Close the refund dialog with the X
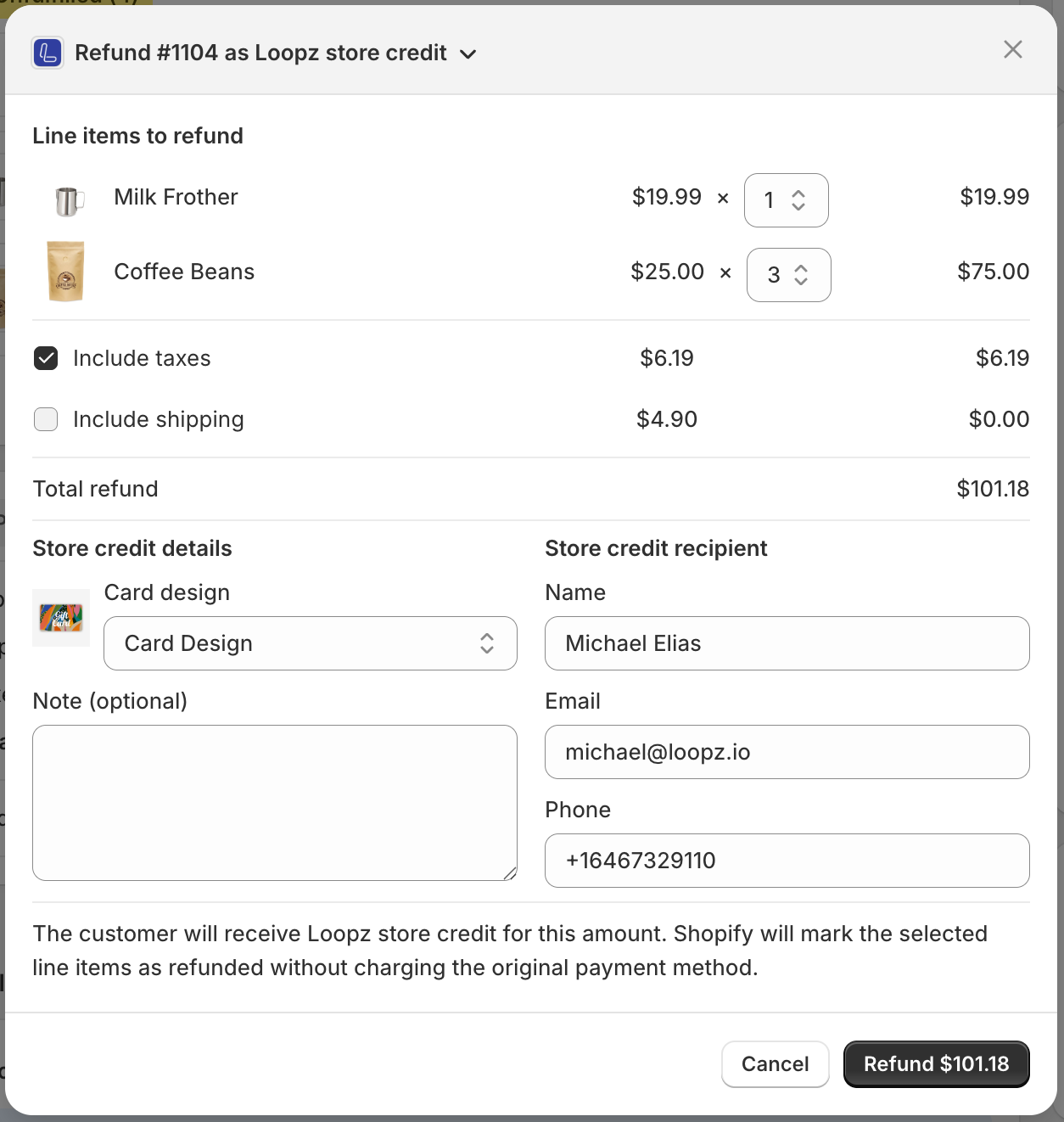This screenshot has width=1064, height=1122. pos(1012,49)
